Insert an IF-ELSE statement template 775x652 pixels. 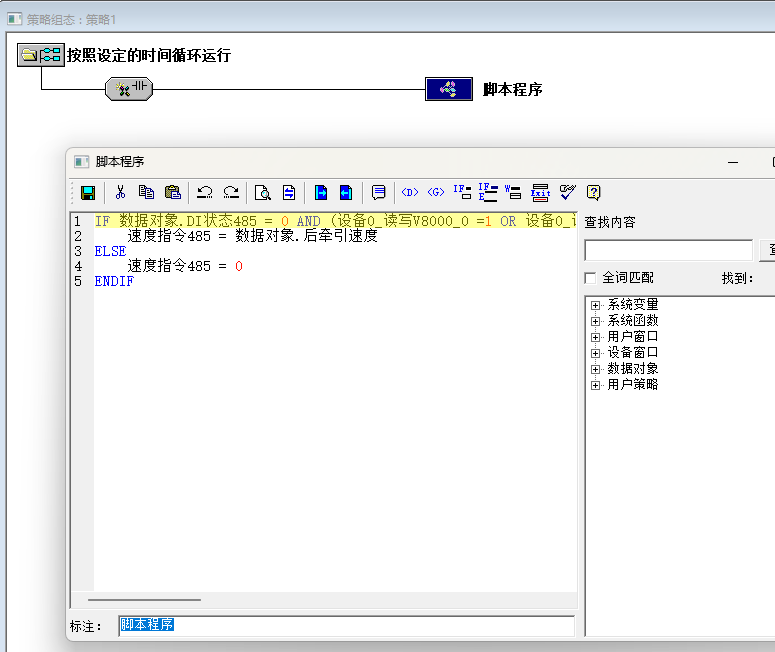488,192
